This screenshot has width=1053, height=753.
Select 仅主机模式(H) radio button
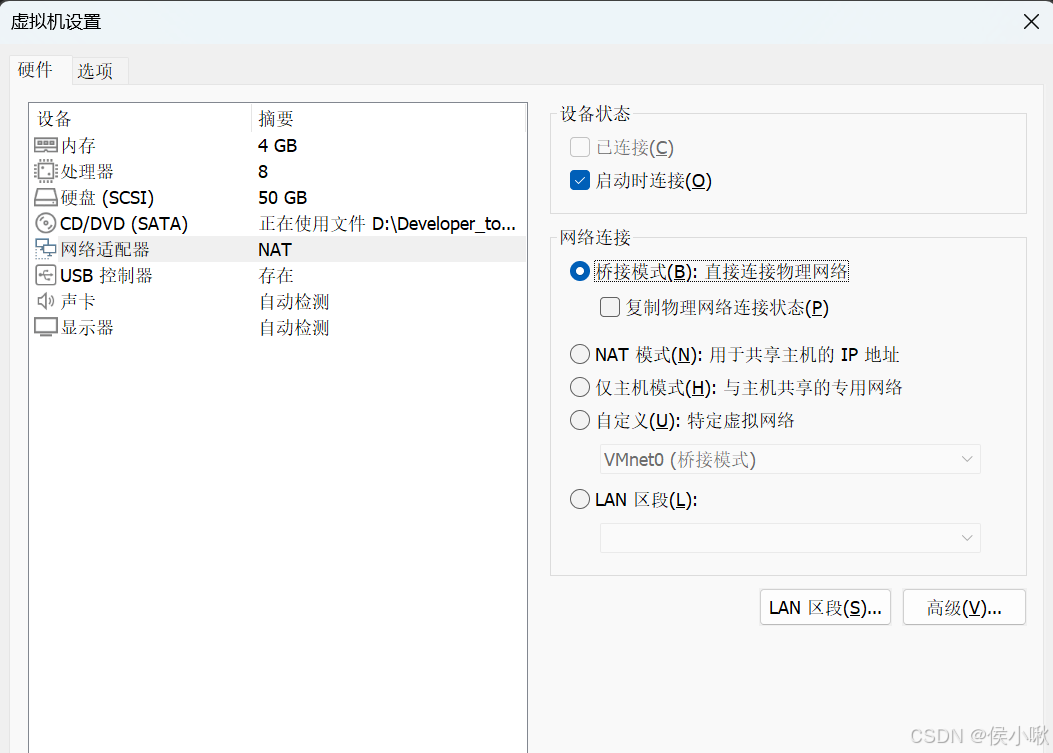tap(580, 387)
